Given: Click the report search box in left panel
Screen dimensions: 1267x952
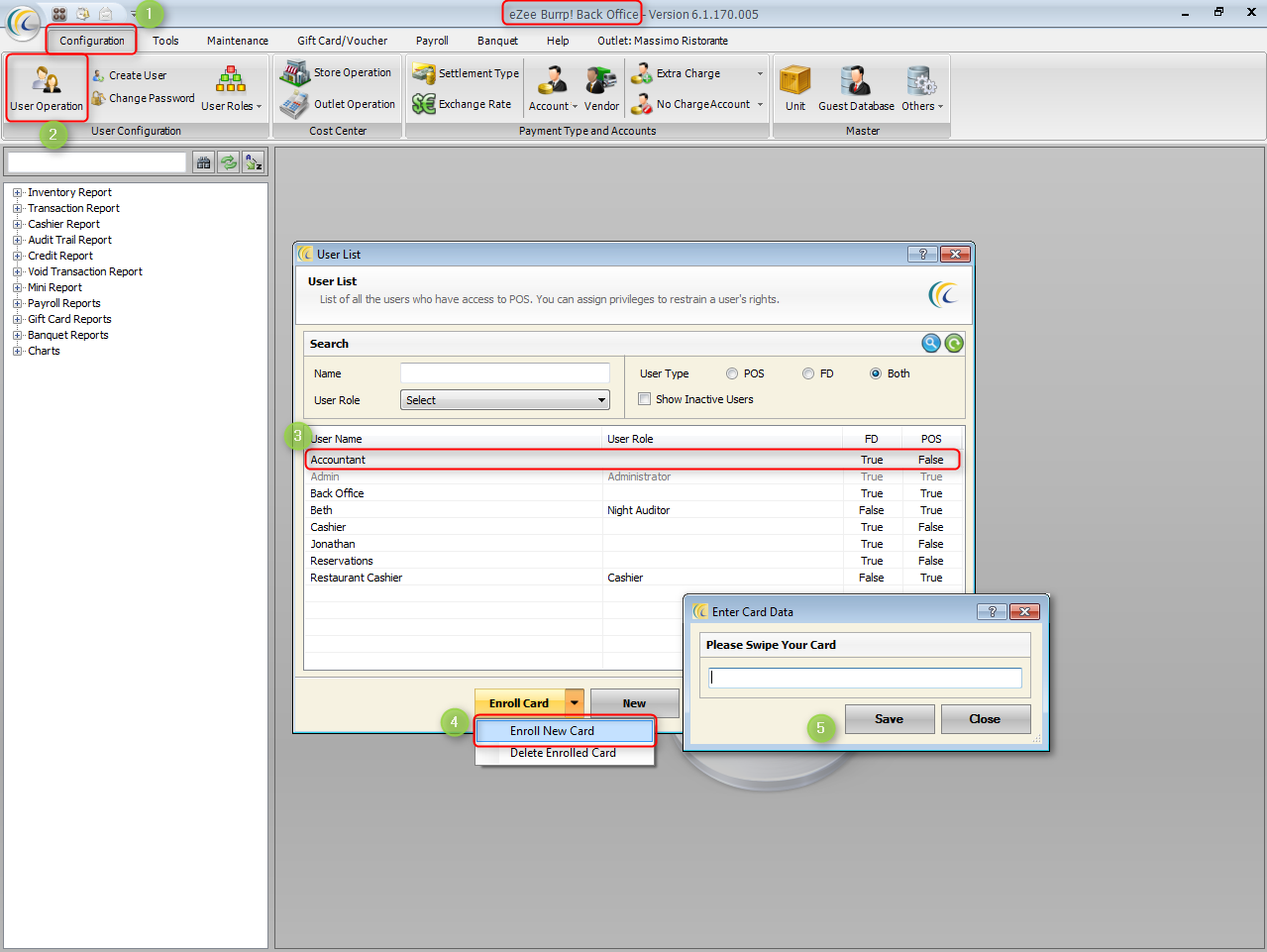Looking at the screenshot, I should [x=97, y=162].
